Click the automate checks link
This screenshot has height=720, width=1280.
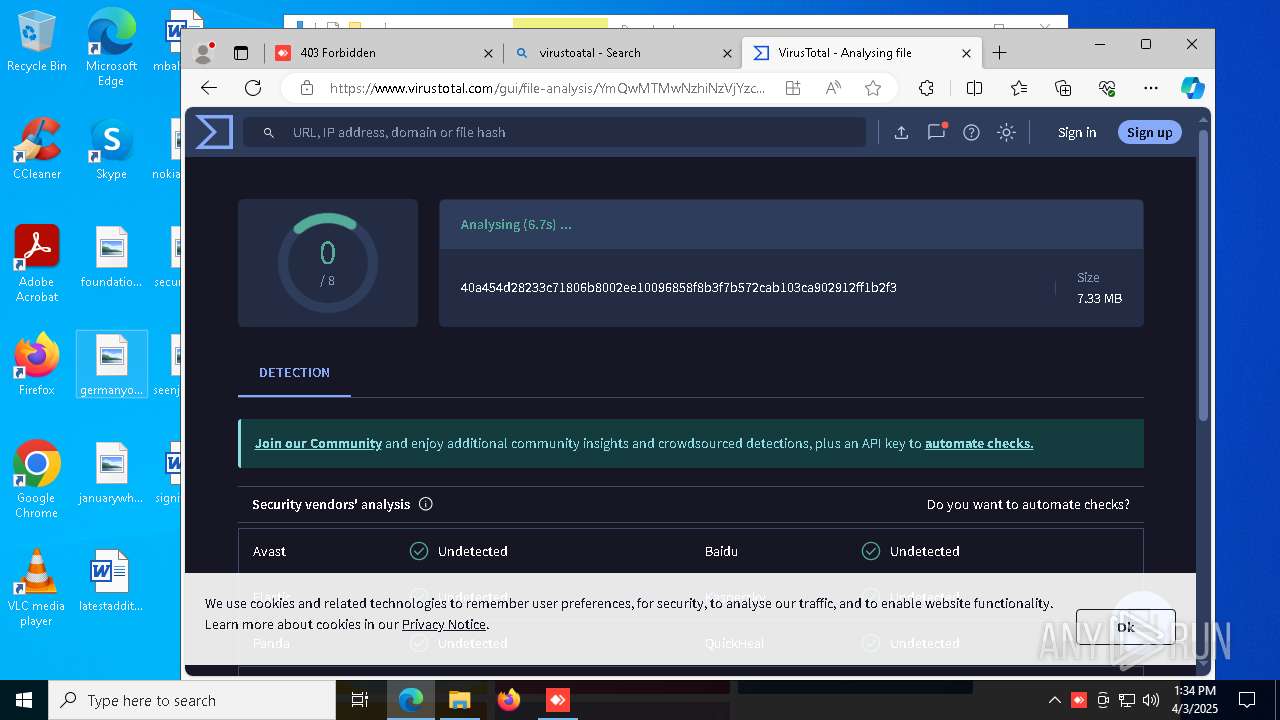tap(979, 443)
